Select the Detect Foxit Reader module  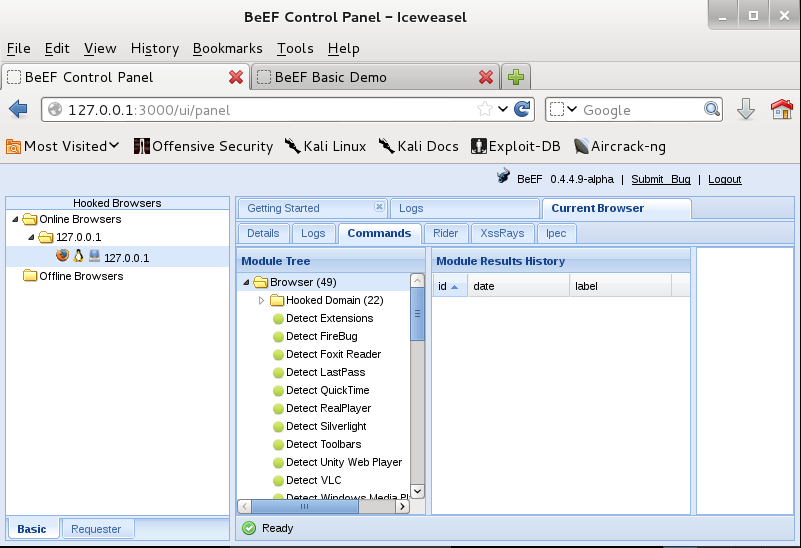tap(334, 354)
